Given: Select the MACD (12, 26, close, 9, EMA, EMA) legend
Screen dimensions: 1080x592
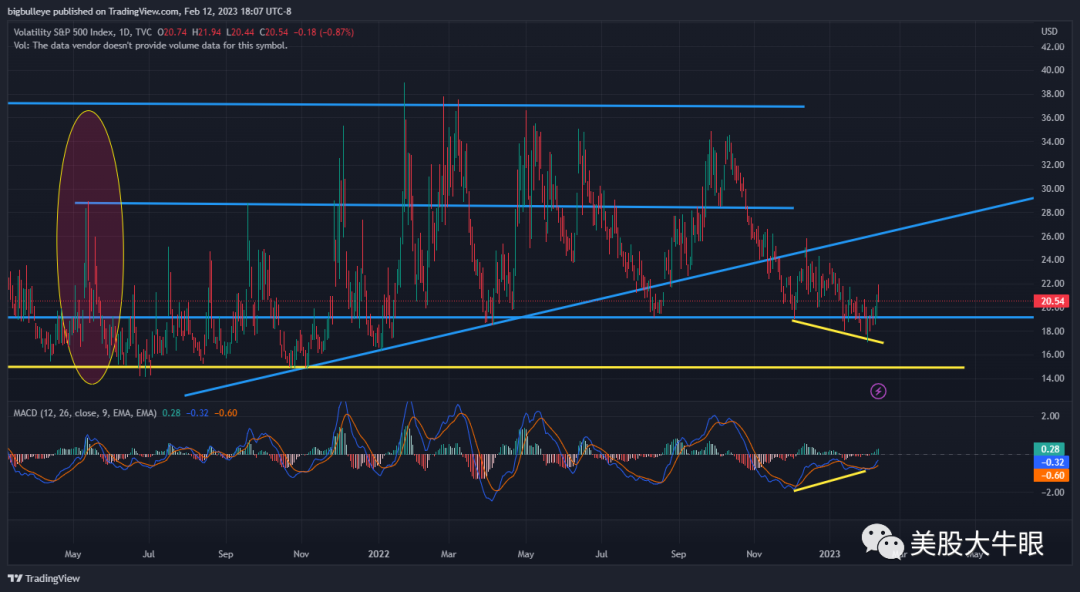Looking at the screenshot, I should pyautogui.click(x=85, y=413).
